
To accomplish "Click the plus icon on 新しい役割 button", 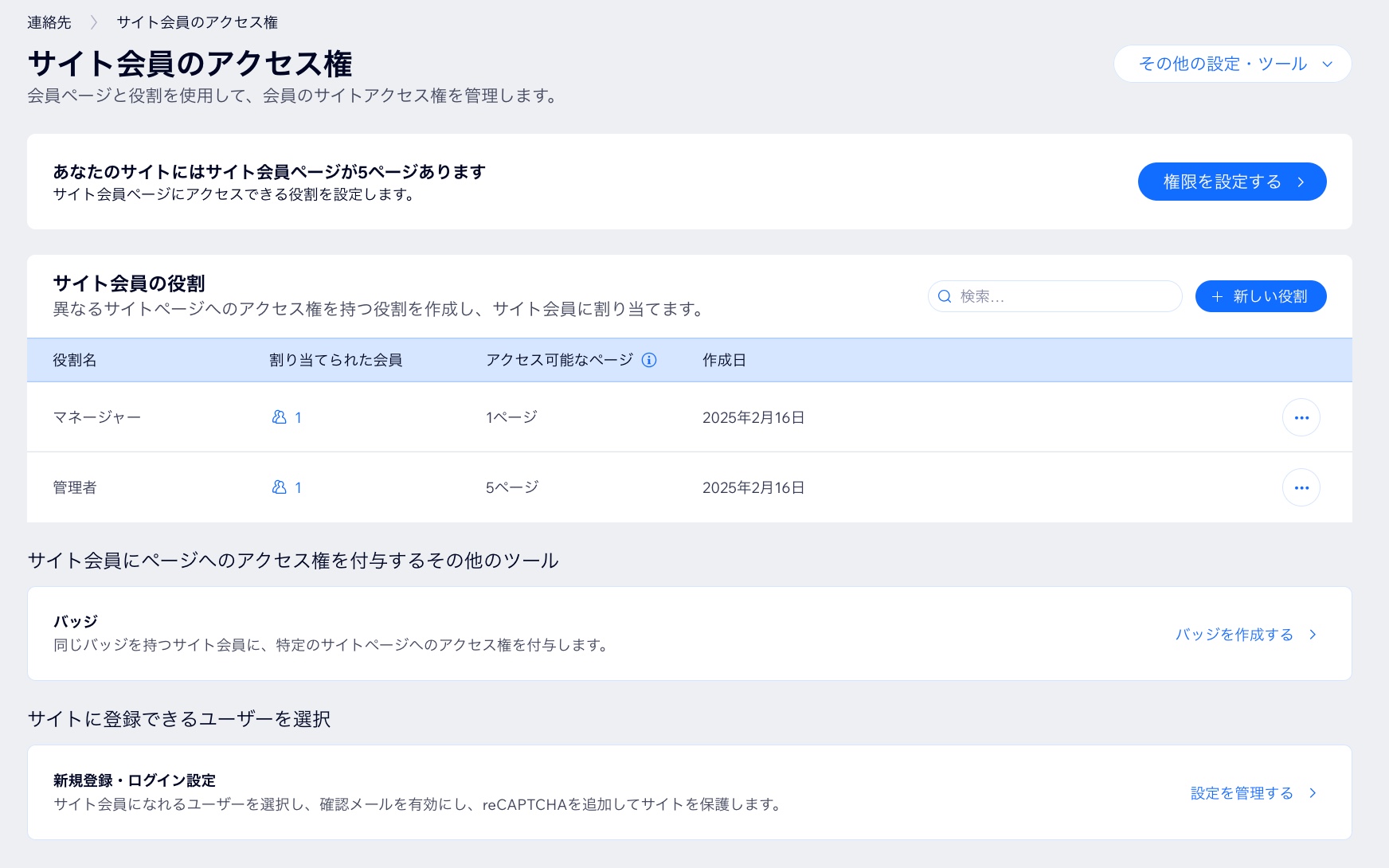I will point(1216,295).
